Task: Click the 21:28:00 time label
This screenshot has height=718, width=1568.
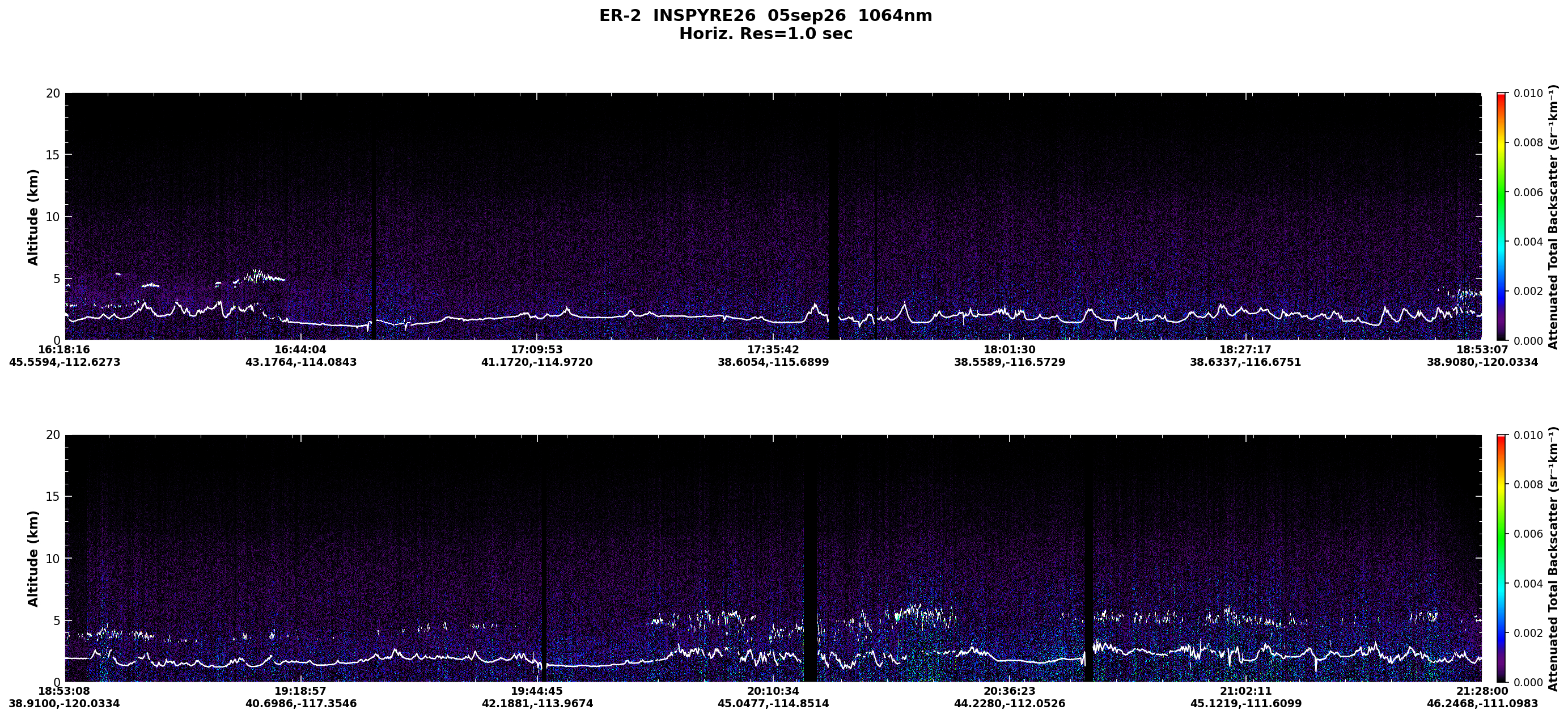Action: tap(1482, 691)
